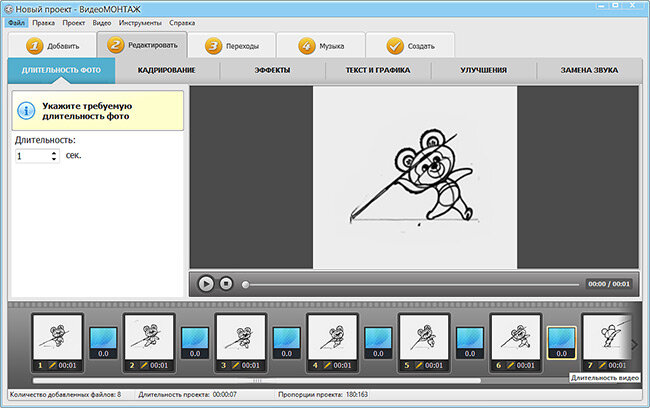
Task: Open the Эффекты section
Action: pos(272,70)
